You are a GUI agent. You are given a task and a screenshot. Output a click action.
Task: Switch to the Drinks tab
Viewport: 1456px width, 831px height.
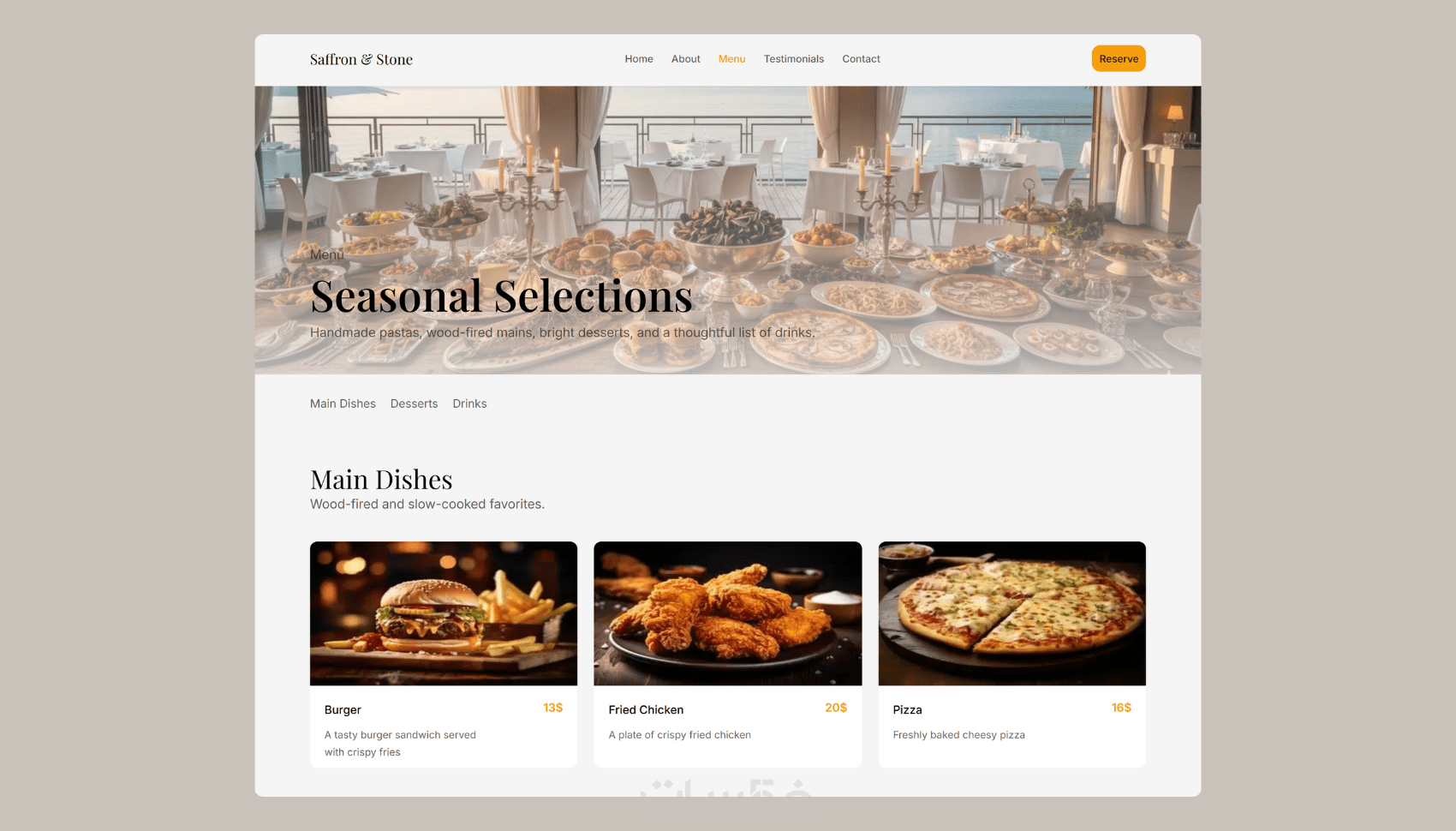pos(469,404)
